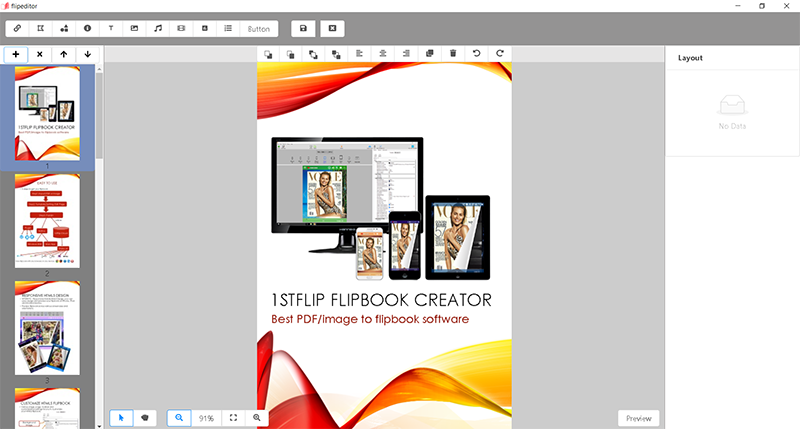Click the info circle icon
800x429 pixels.
(x=87, y=29)
